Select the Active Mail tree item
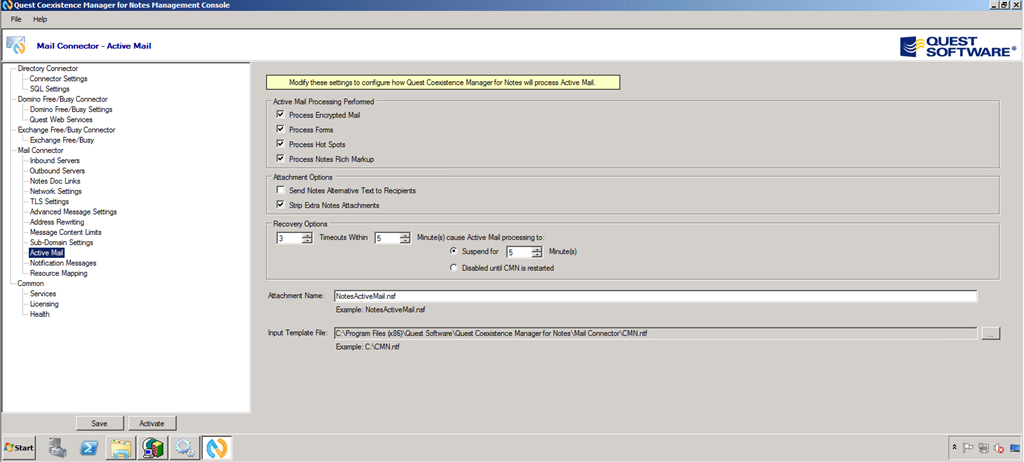 click(46, 253)
